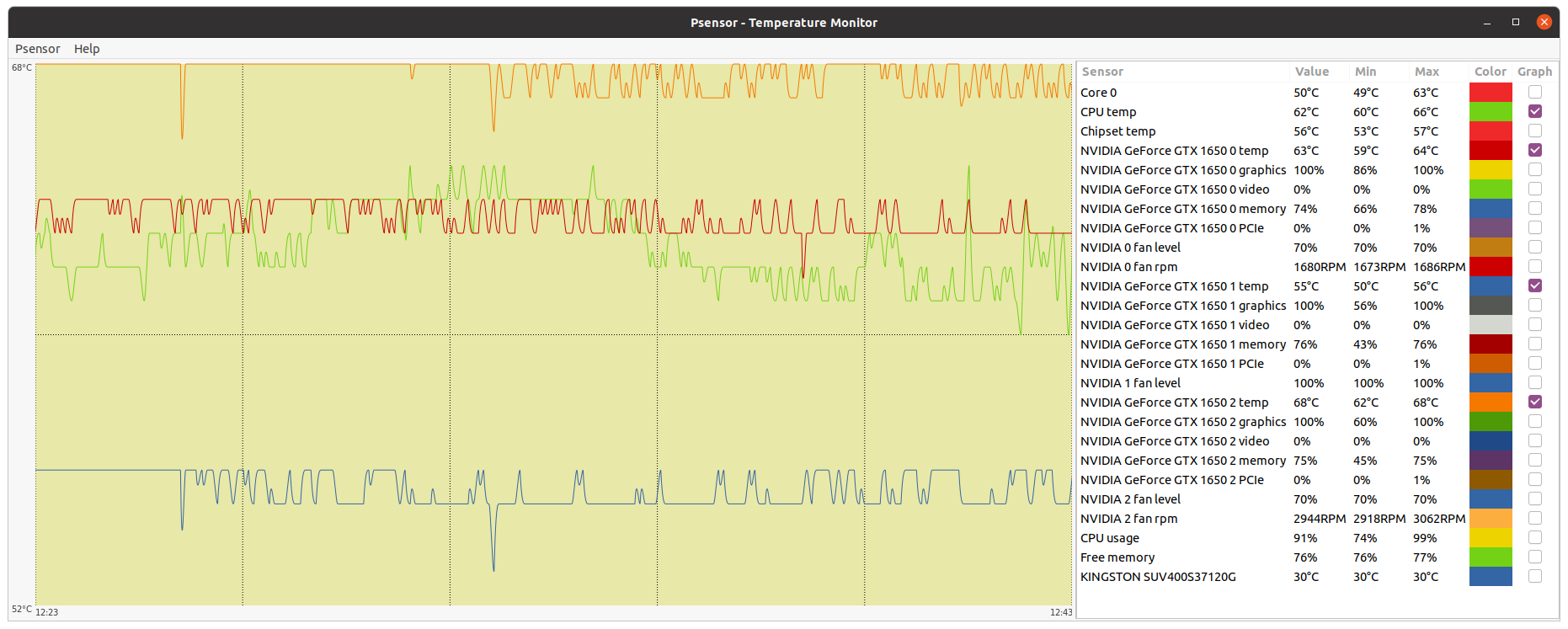Click the Min column header
Screen dimensions: 1568x629
pyautogui.click(x=1365, y=72)
